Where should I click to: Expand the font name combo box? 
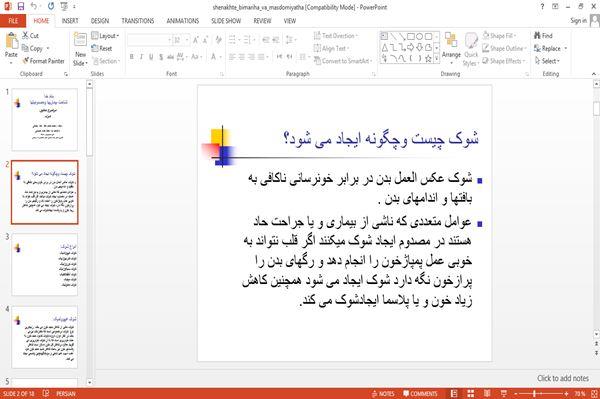pyautogui.click(x=169, y=40)
